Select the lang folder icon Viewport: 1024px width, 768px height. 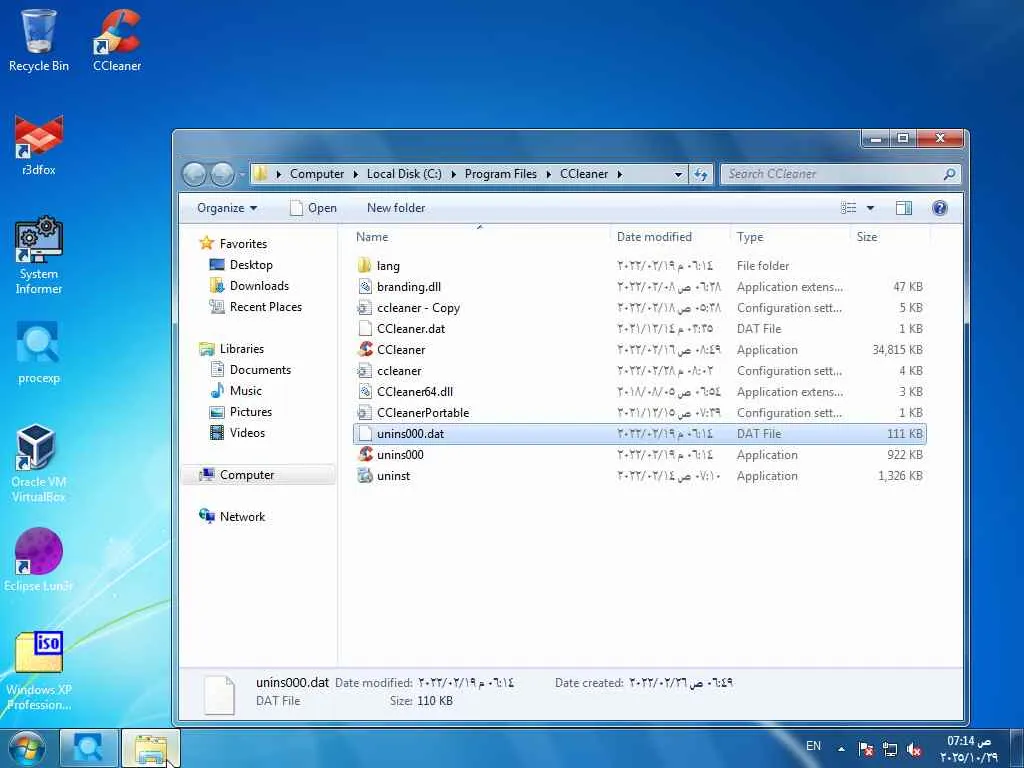(x=364, y=266)
